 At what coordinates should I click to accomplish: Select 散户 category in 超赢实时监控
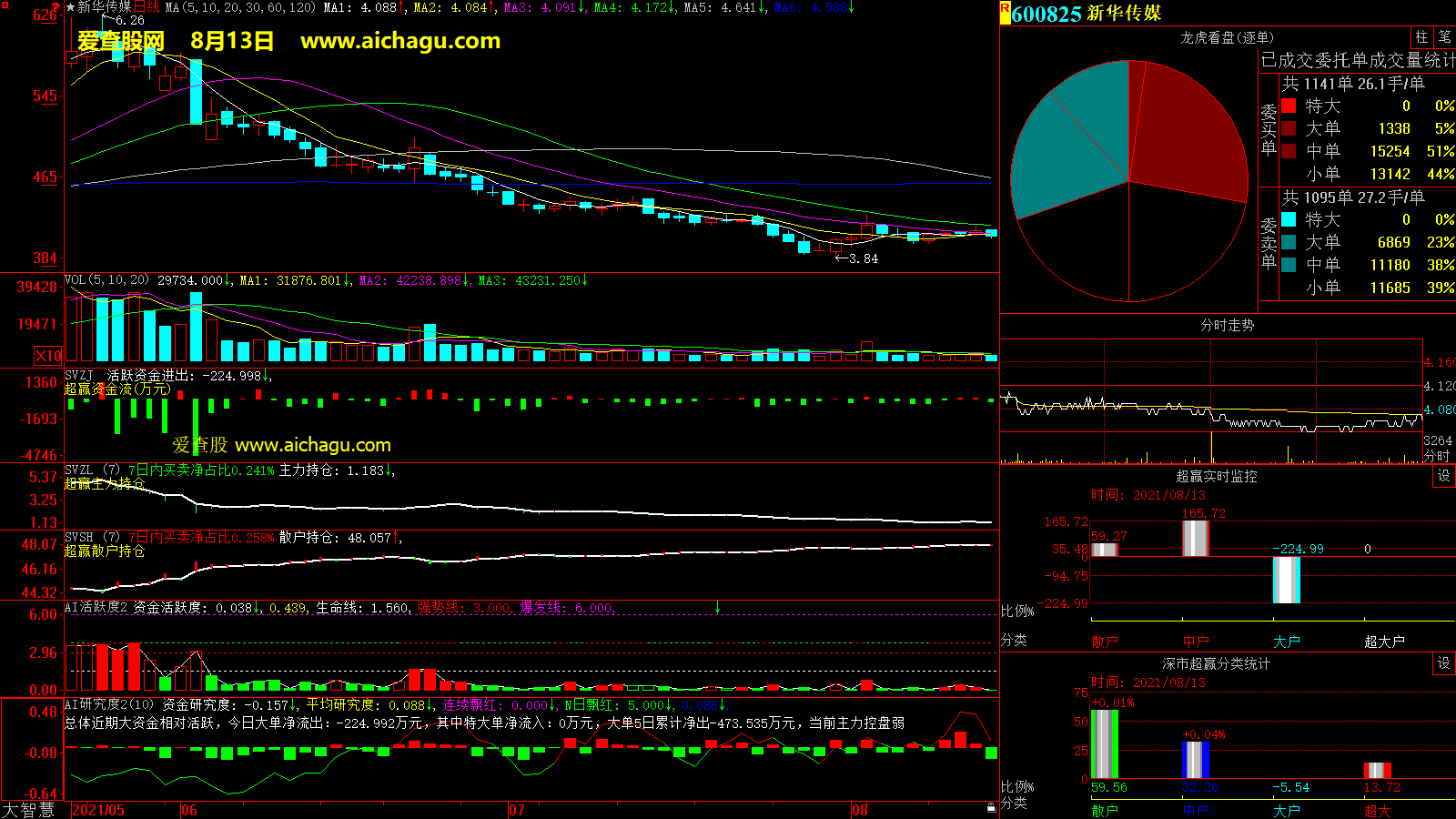[1104, 642]
